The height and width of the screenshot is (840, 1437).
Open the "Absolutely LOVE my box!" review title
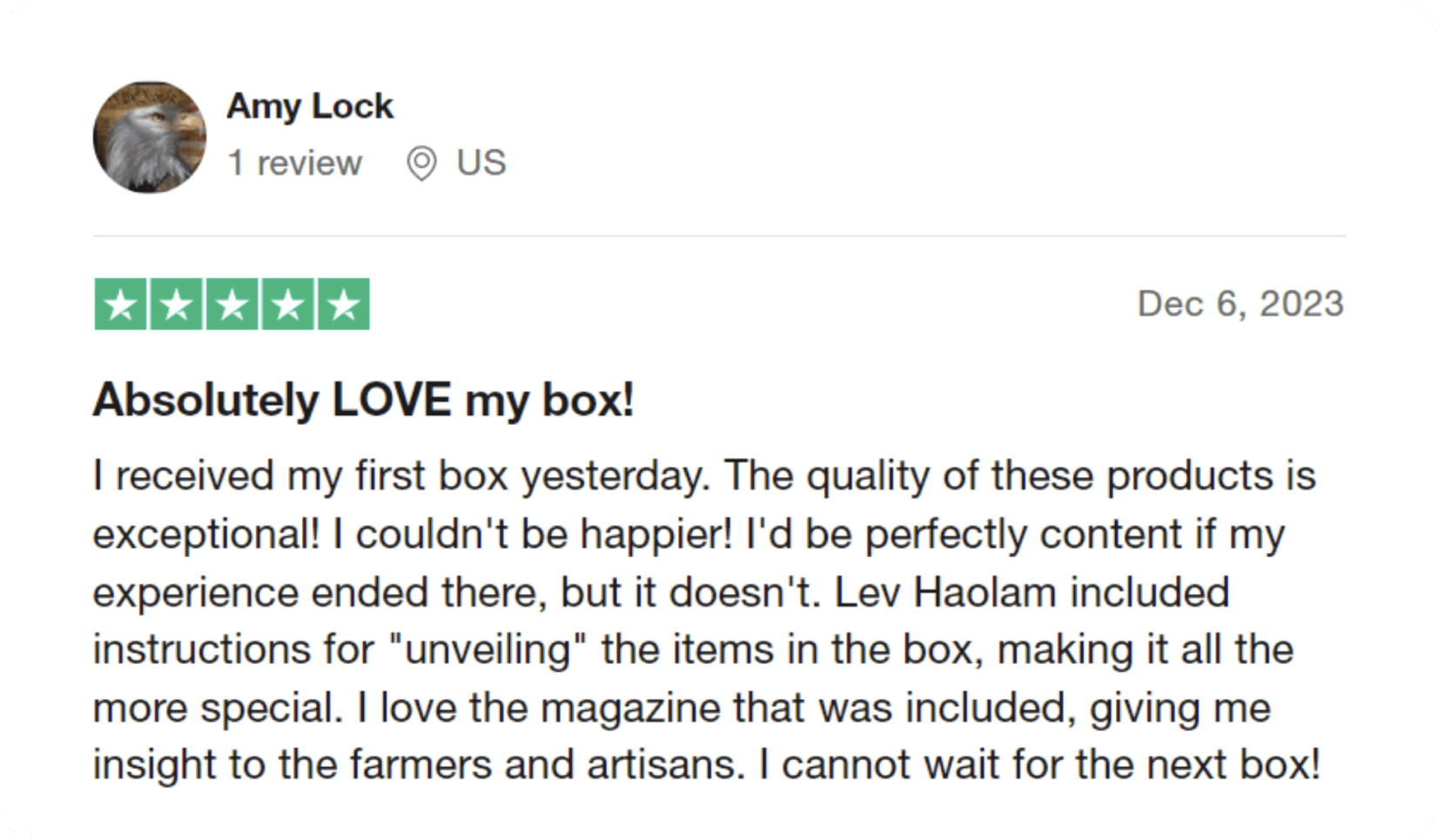(x=364, y=400)
